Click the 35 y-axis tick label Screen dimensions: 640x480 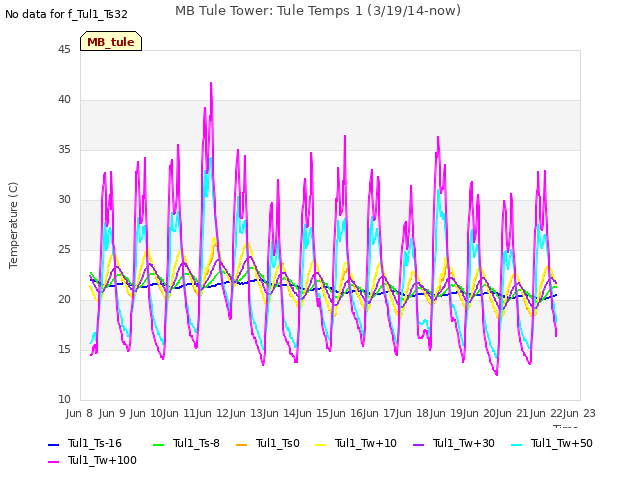point(64,149)
